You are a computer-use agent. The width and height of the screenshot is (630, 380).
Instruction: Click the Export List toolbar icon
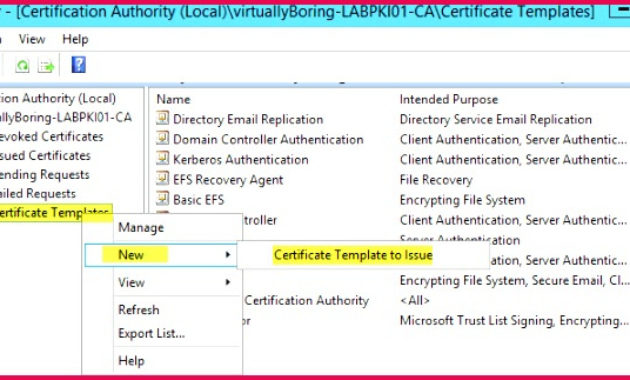[46, 65]
